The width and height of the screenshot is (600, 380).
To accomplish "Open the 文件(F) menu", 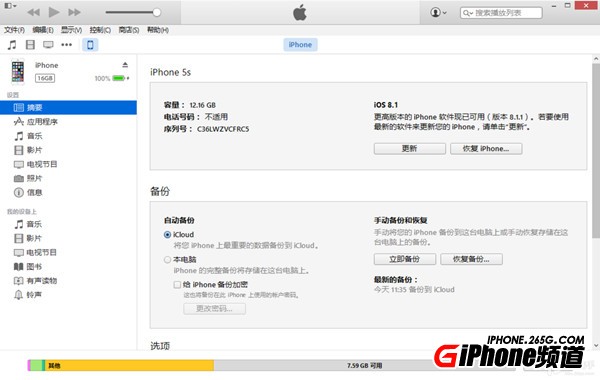I will click(15, 30).
